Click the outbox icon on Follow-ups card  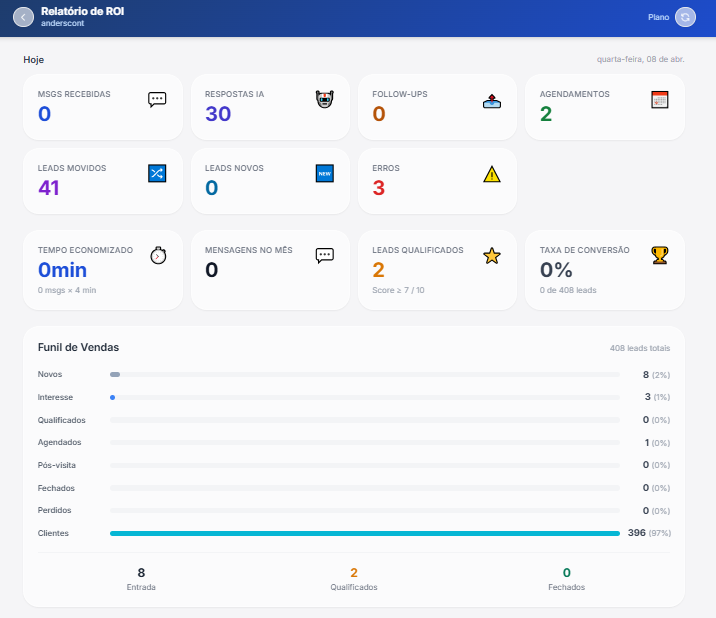[x=491, y=99]
